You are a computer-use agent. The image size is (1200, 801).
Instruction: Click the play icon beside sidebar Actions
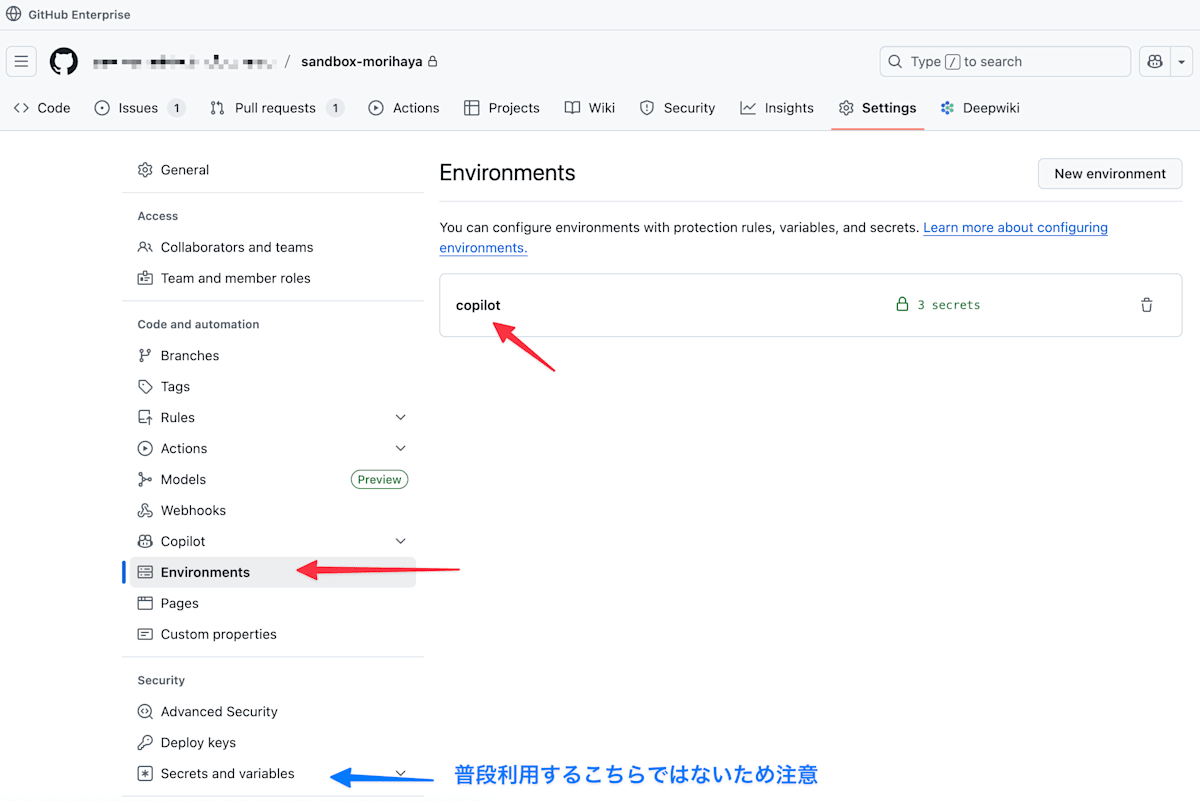pyautogui.click(x=145, y=448)
